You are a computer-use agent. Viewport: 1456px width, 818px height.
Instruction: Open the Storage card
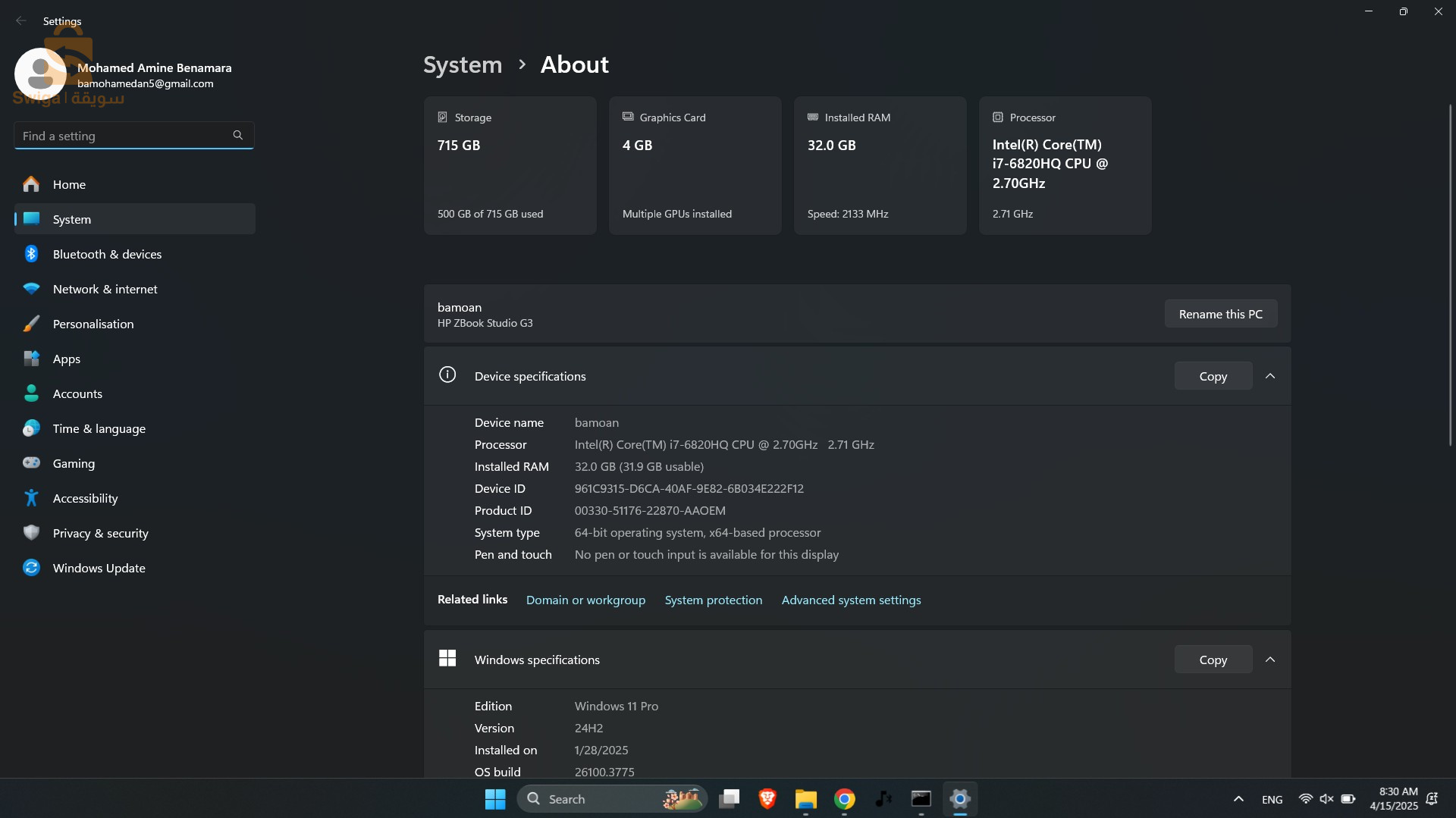[510, 165]
